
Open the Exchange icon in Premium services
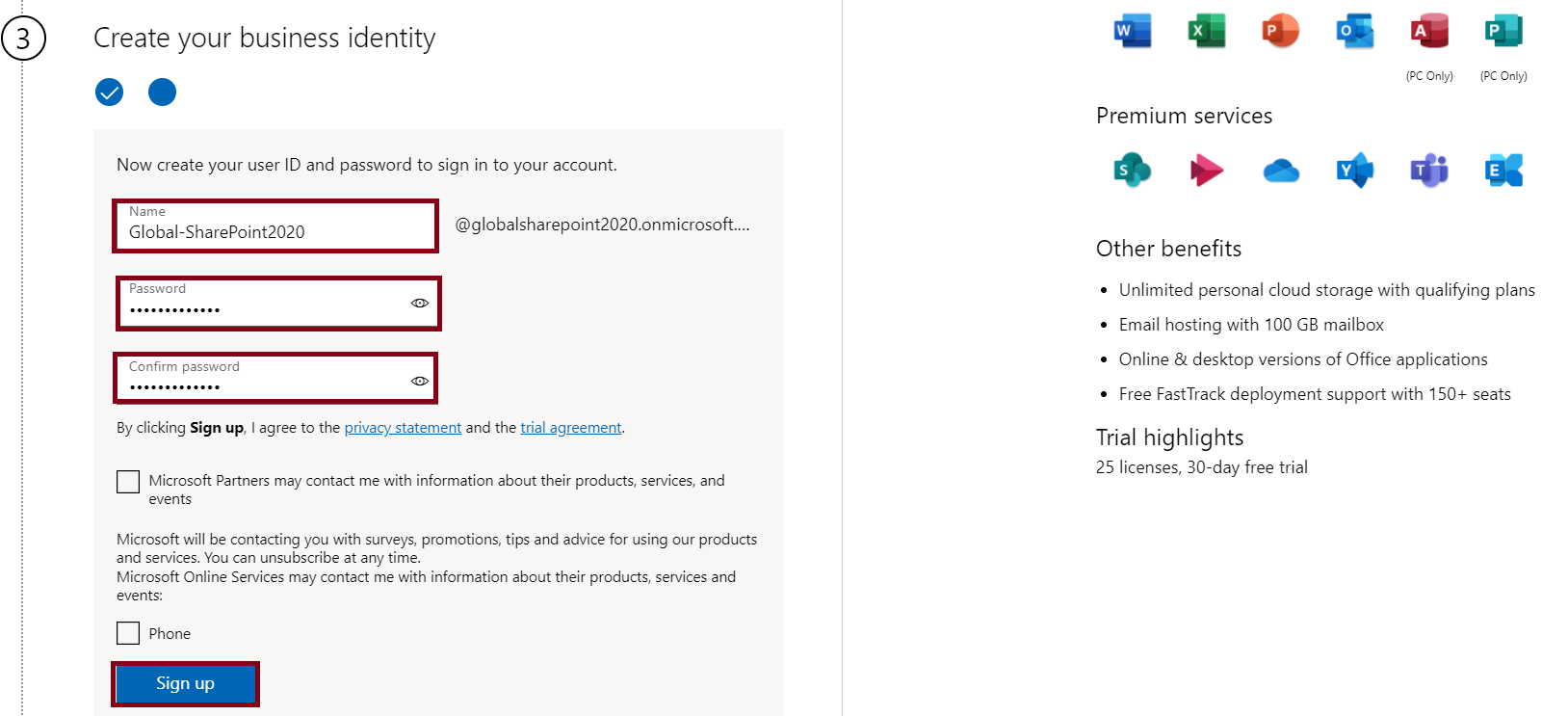pos(1503,170)
